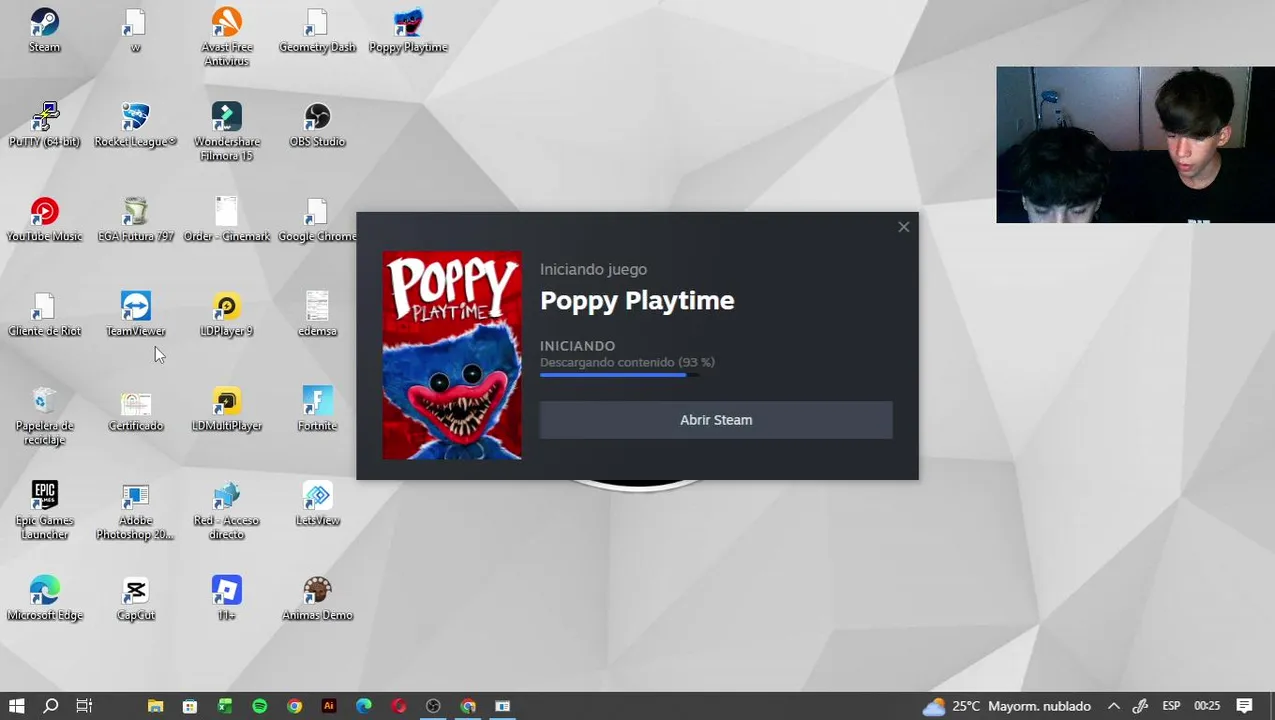Select the Red - Acceso directo shortcut
The height and width of the screenshot is (720, 1275).
pos(226,511)
